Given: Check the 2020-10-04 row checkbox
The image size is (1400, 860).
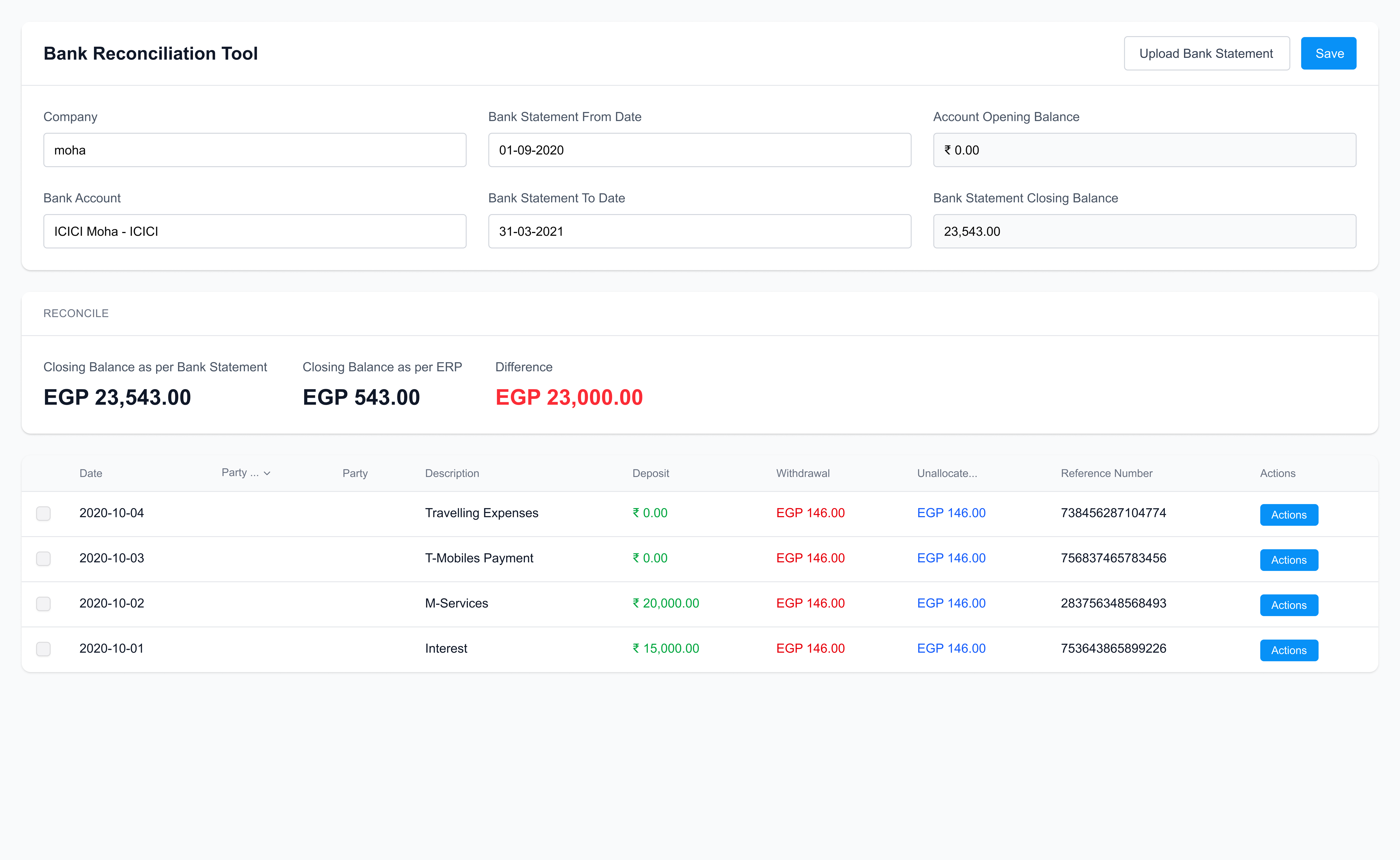Looking at the screenshot, I should tap(43, 514).
